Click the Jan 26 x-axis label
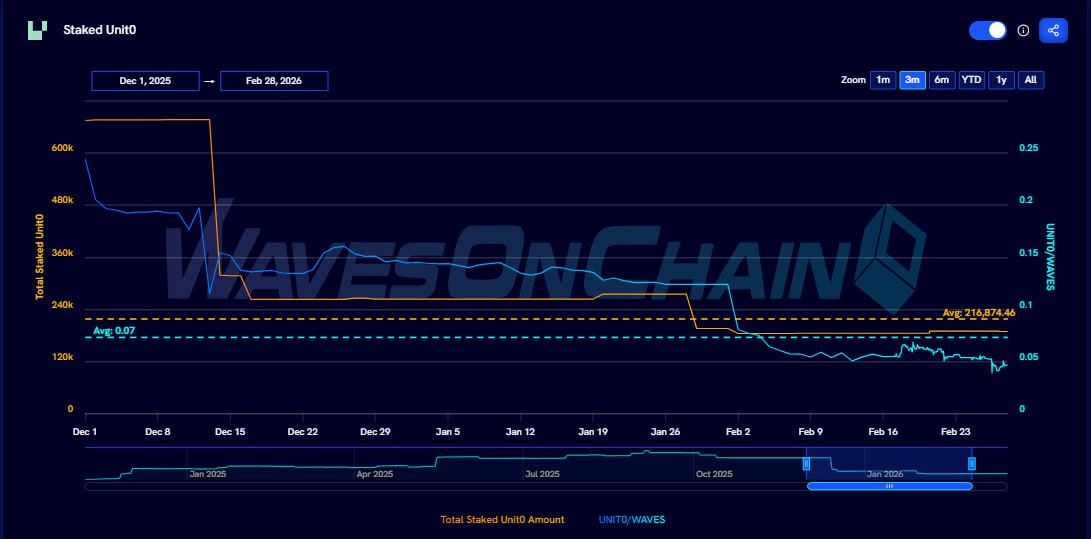This screenshot has width=1091, height=539. [665, 432]
